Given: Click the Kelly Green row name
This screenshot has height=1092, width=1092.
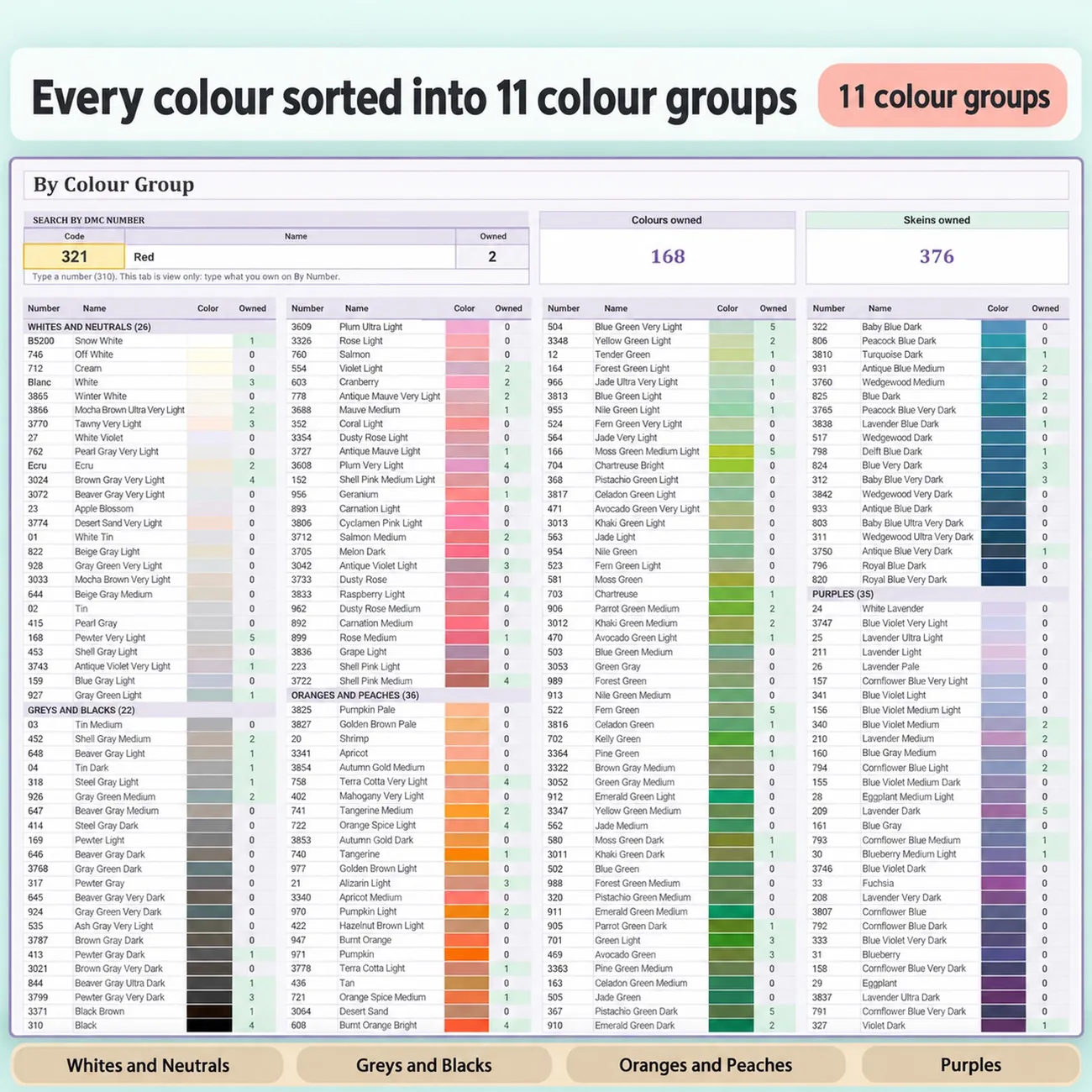Looking at the screenshot, I should pyautogui.click(x=617, y=739).
